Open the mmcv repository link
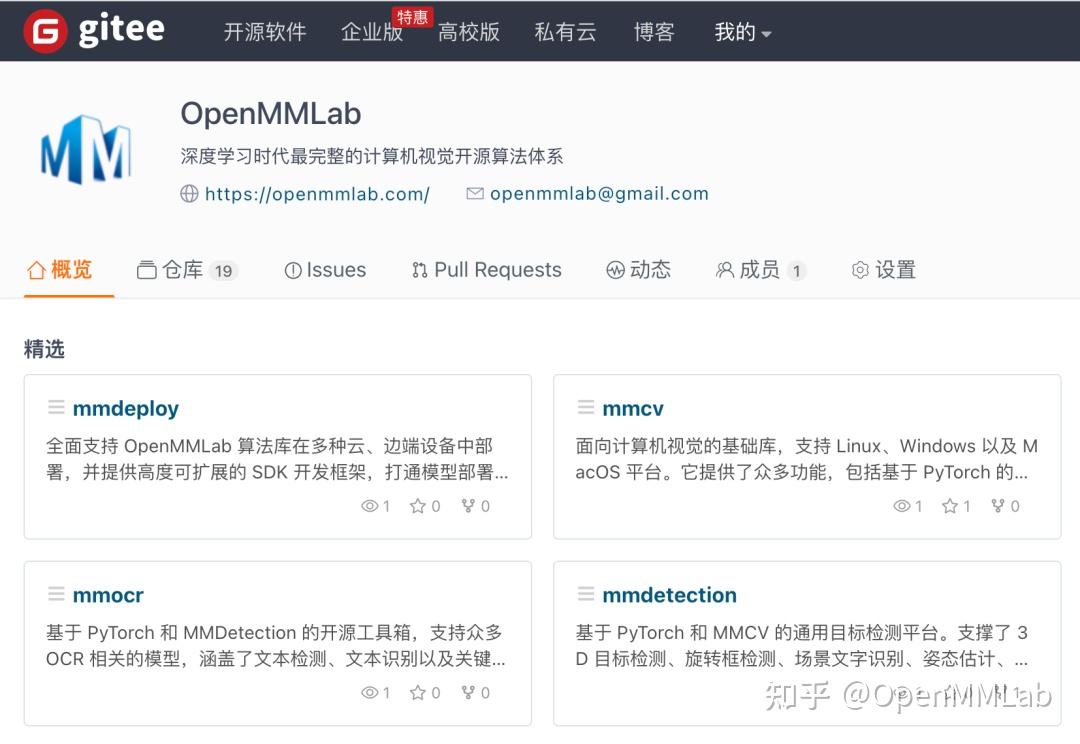1080x744 pixels. pos(633,409)
